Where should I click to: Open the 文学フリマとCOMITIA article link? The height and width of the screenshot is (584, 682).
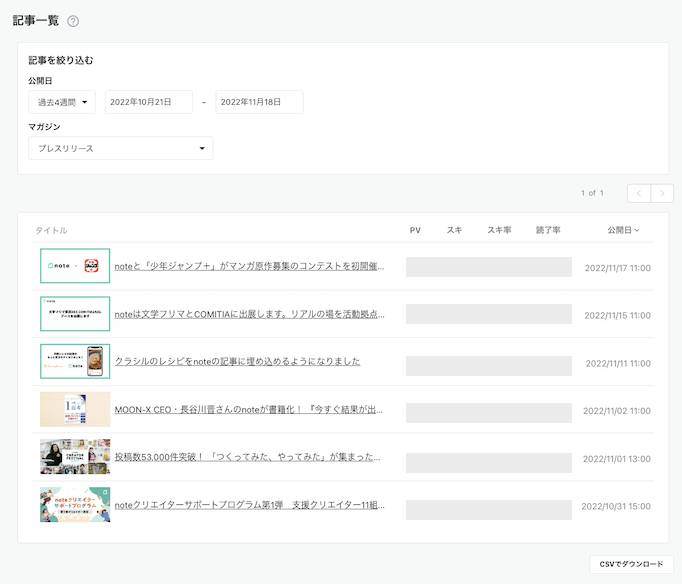(x=249, y=315)
